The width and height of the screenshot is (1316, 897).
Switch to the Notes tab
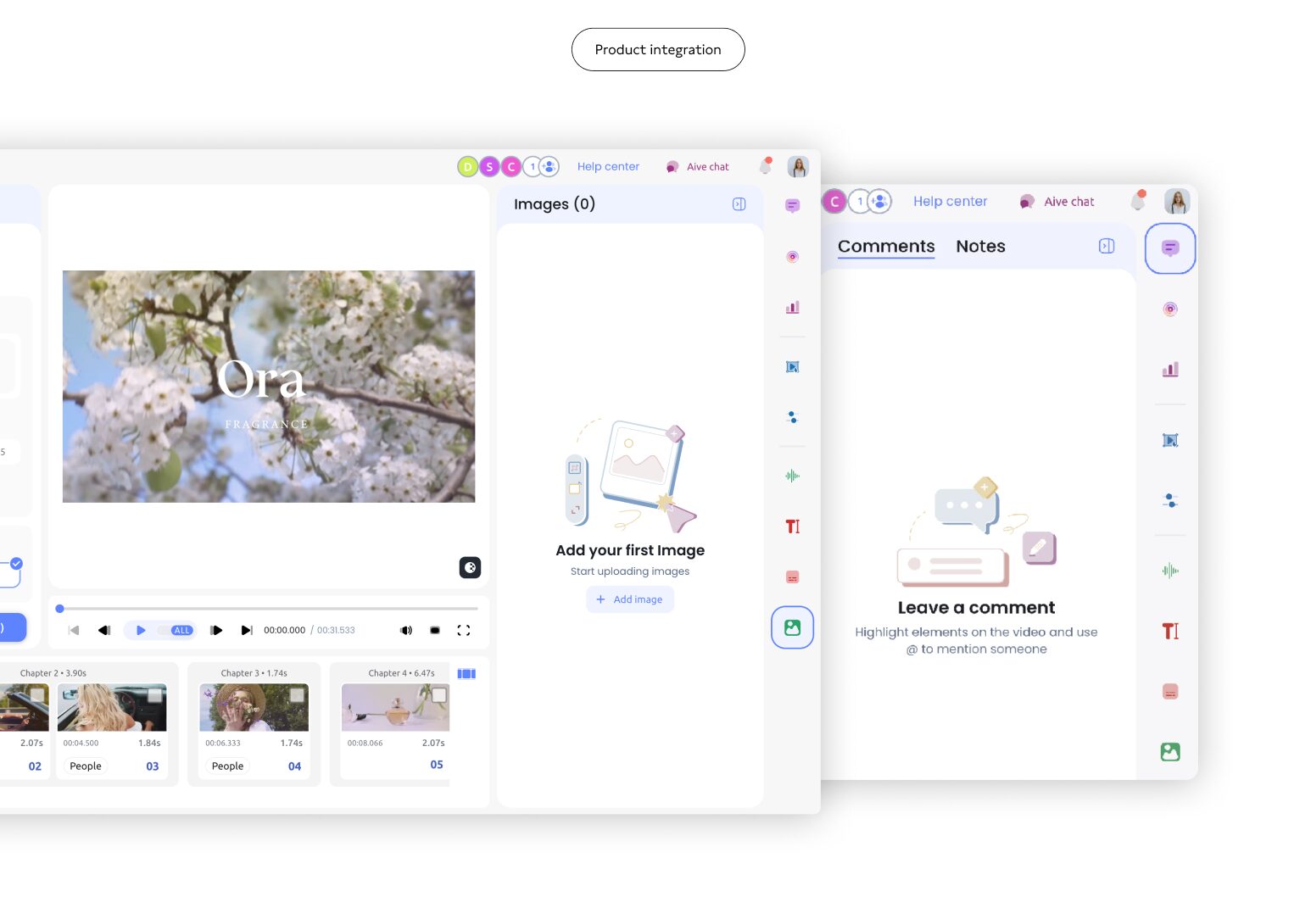[x=980, y=246]
